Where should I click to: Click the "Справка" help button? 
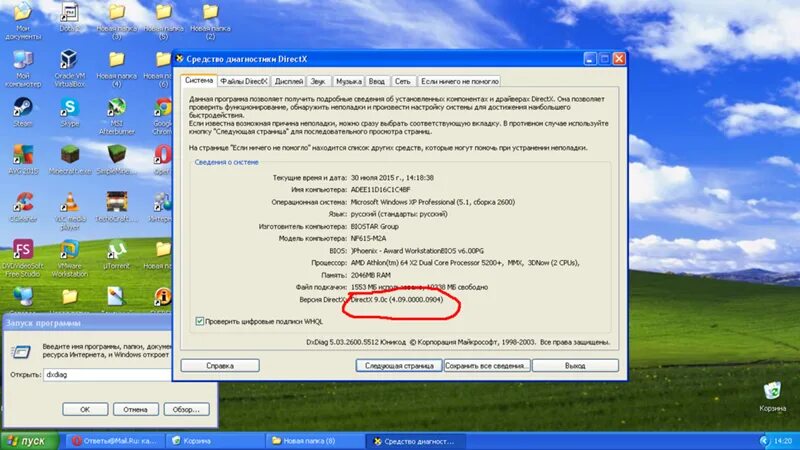tap(220, 365)
